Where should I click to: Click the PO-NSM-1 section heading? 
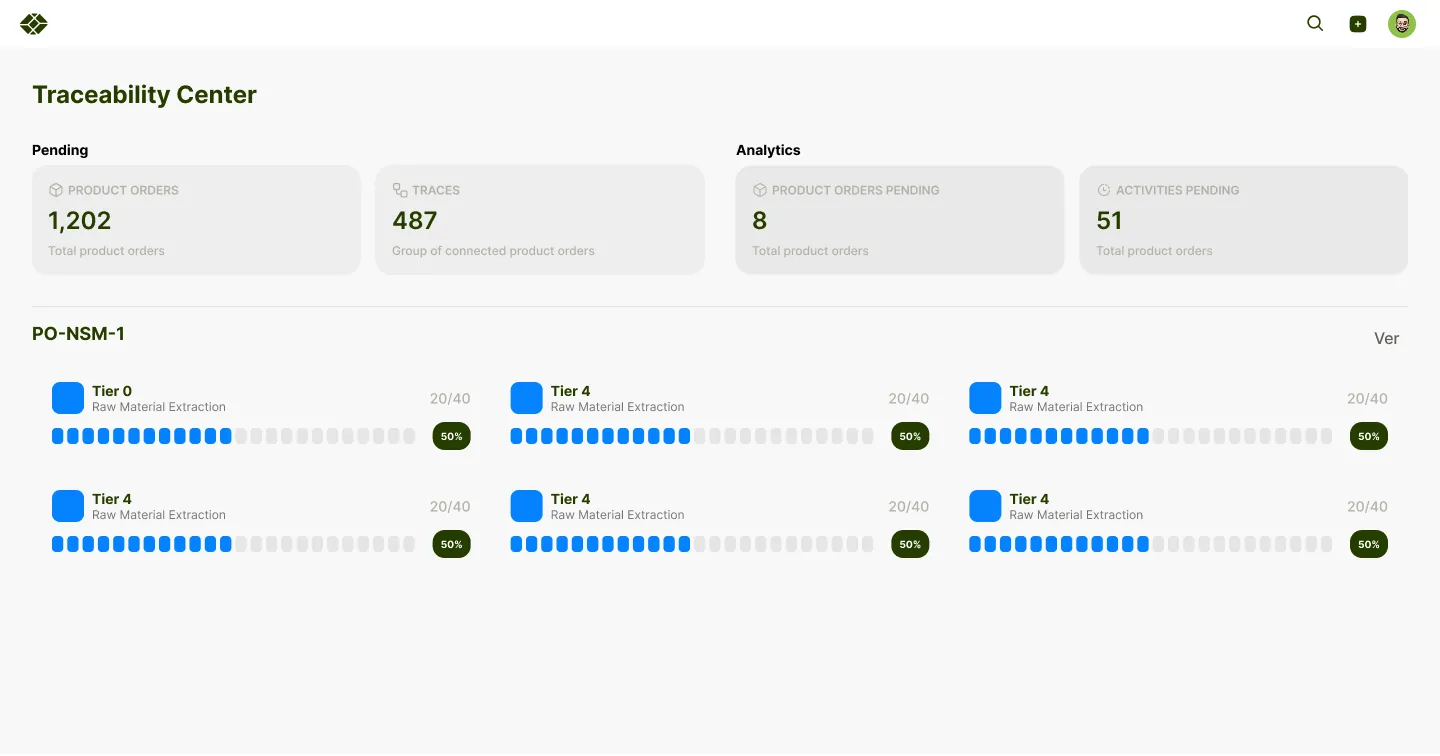[x=78, y=334]
